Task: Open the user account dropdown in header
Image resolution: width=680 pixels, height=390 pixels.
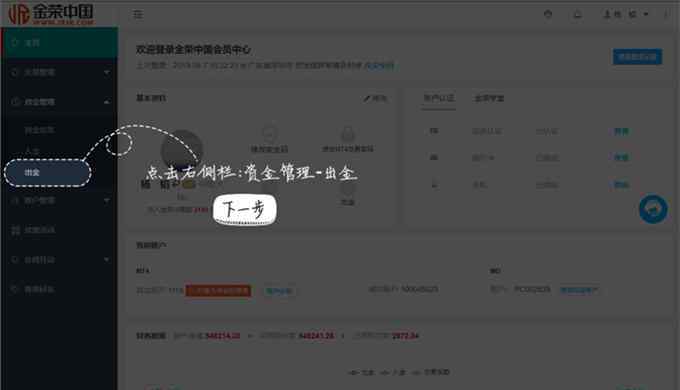Action: [626, 14]
